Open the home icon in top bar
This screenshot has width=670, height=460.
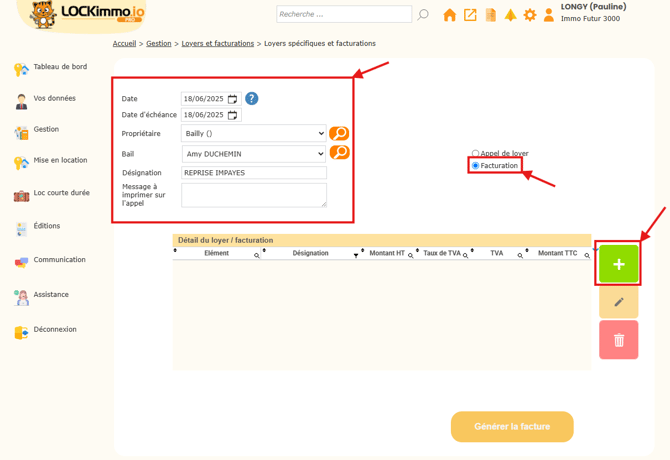pos(449,15)
